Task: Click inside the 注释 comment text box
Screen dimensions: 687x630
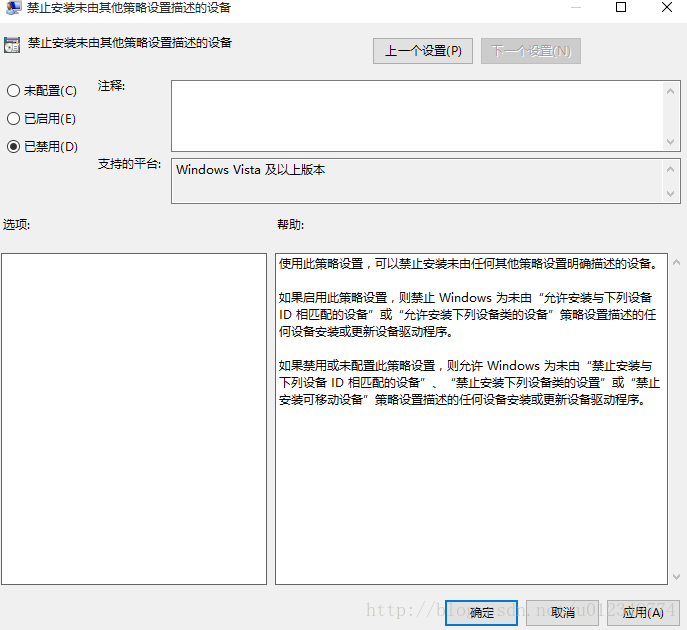Action: click(418, 116)
